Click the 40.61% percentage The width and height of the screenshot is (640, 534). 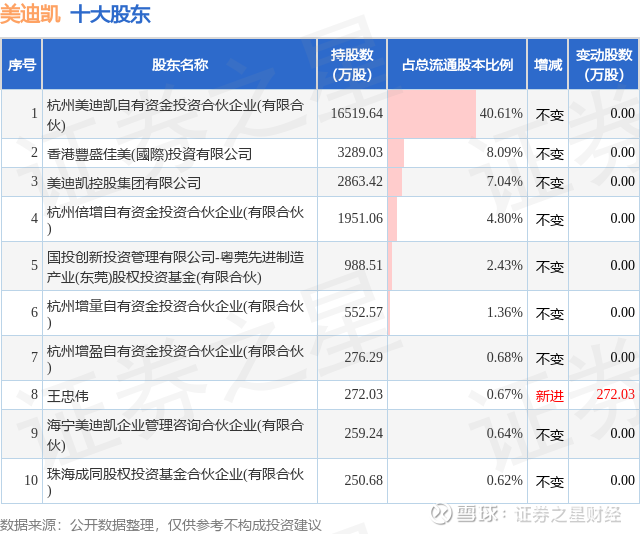tap(501, 113)
